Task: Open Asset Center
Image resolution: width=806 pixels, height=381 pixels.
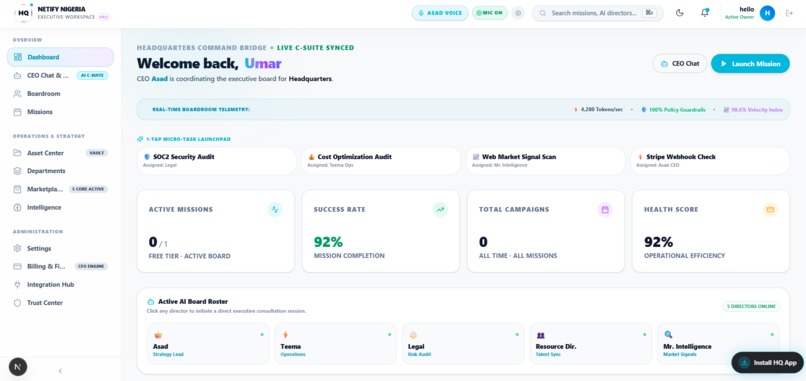Action: 60,153
